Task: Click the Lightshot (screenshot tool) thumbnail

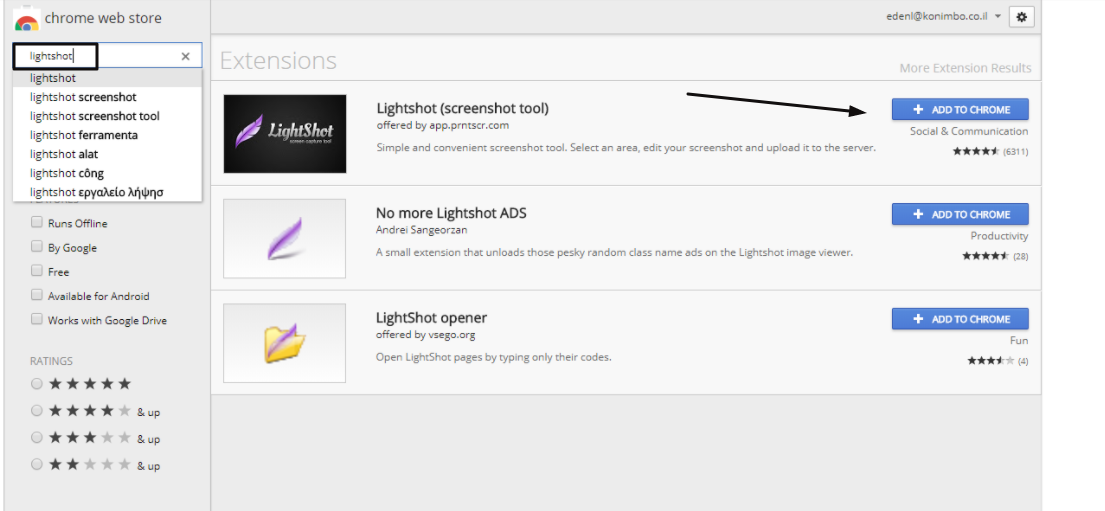Action: [x=285, y=134]
